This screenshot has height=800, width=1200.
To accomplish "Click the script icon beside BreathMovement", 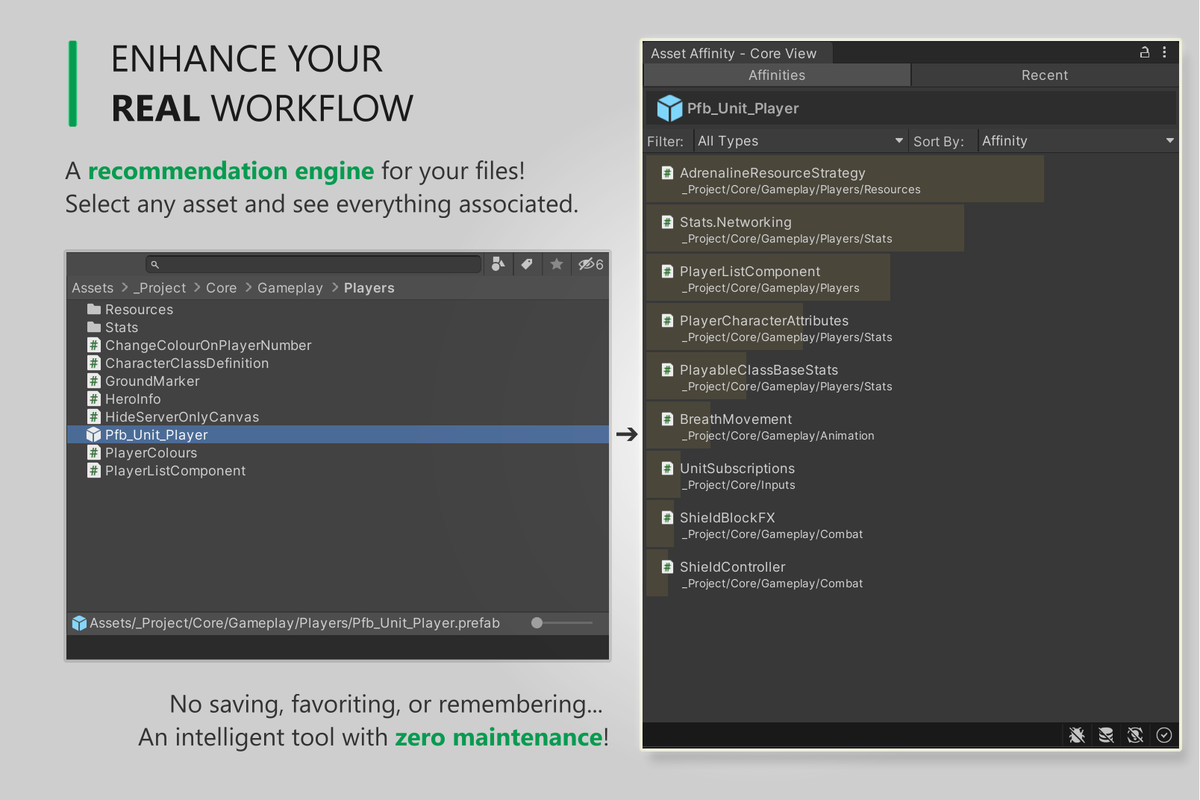I will [667, 419].
